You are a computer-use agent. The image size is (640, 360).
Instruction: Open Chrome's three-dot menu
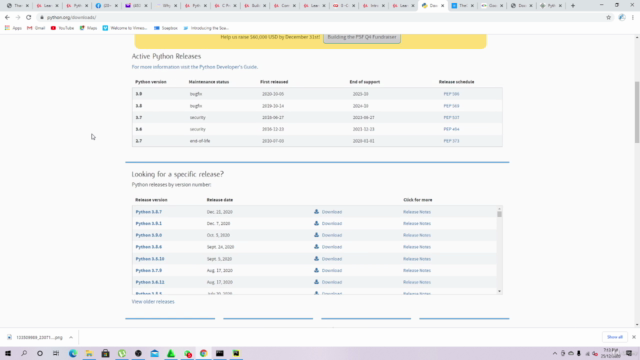pyautogui.click(x=633, y=18)
